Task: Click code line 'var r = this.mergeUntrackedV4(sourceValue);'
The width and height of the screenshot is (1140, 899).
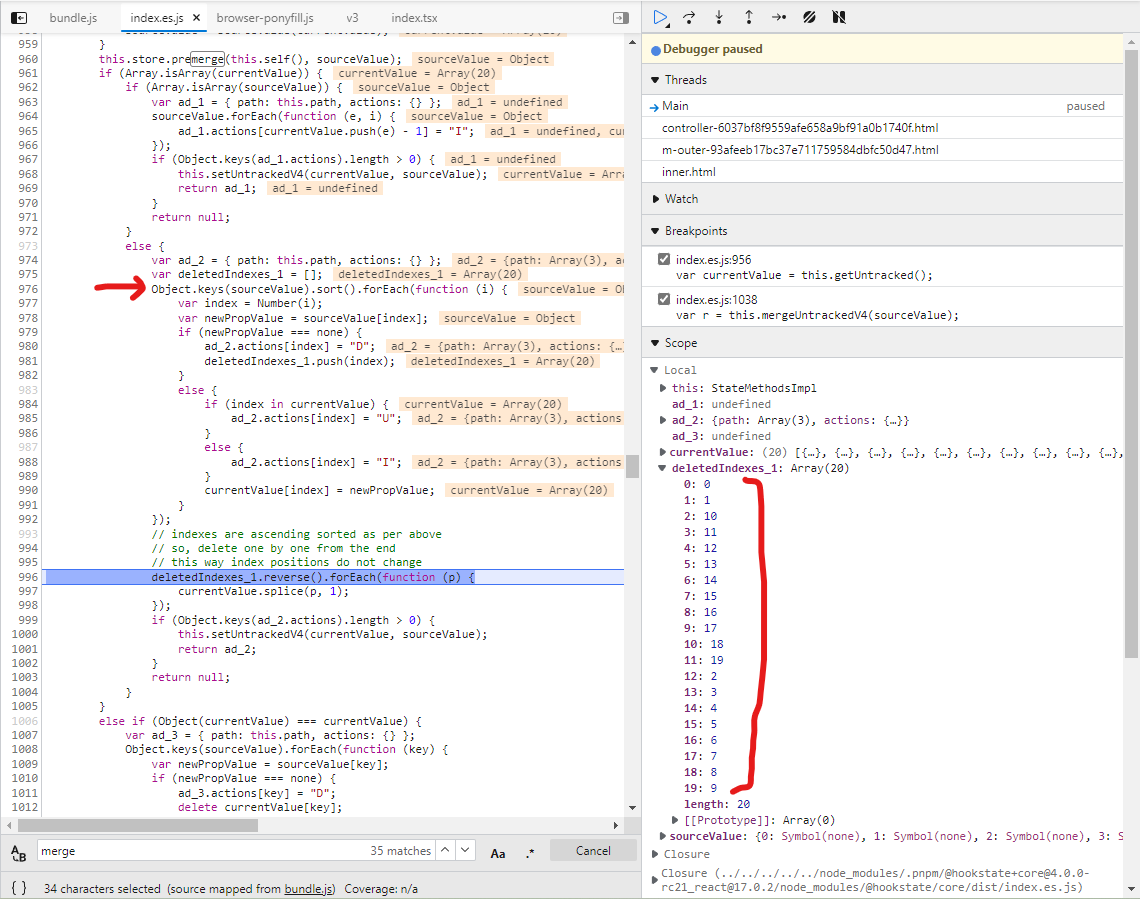Action: [x=817, y=315]
